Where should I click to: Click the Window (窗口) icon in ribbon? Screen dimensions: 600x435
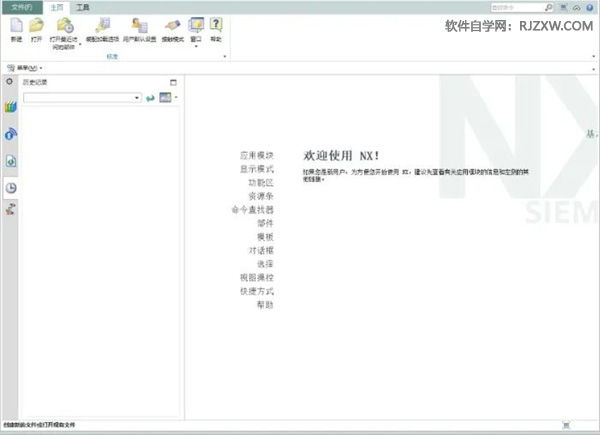(x=196, y=25)
